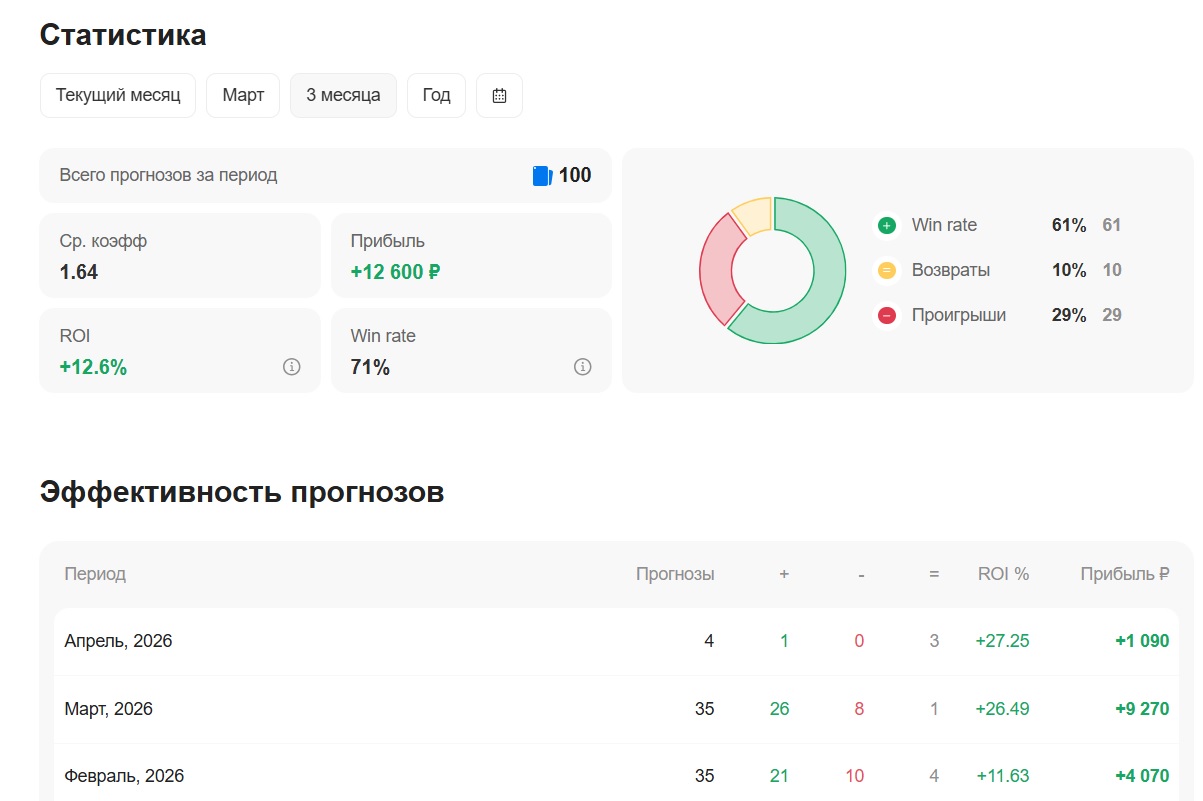This screenshot has width=1203, height=801.
Task: Click the 61% Win rate legend value
Action: [1069, 225]
